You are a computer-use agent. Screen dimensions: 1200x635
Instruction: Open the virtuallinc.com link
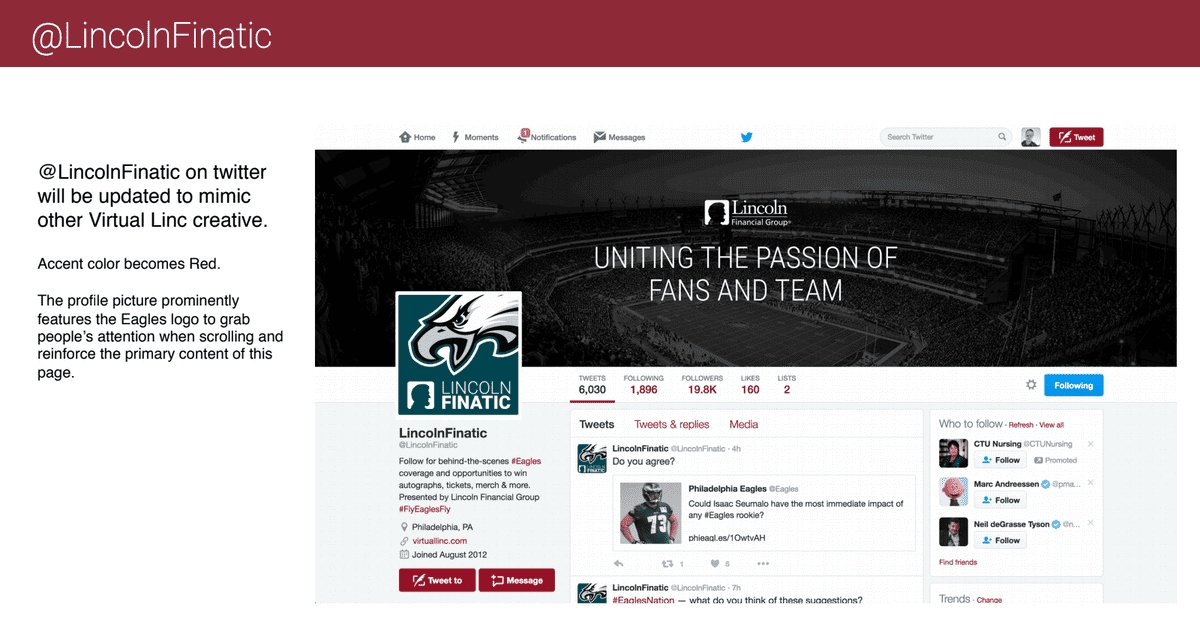tap(440, 540)
